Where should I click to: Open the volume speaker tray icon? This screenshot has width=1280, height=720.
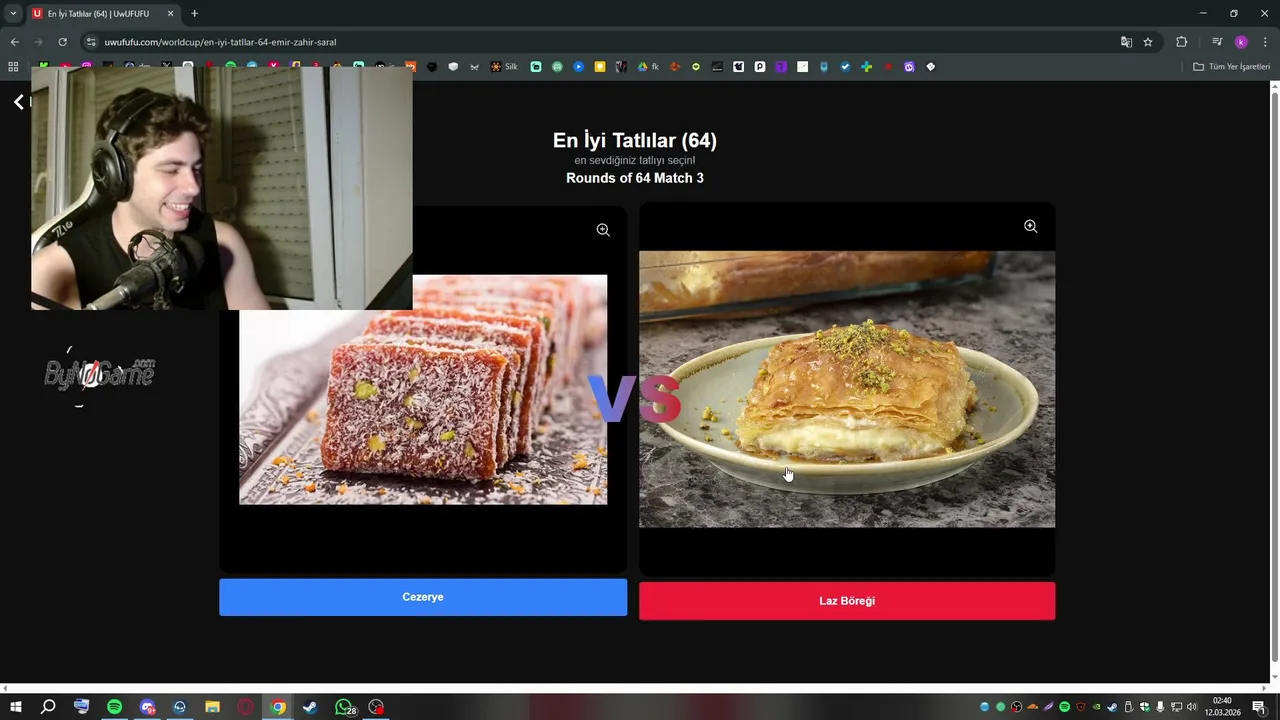coord(1192,707)
